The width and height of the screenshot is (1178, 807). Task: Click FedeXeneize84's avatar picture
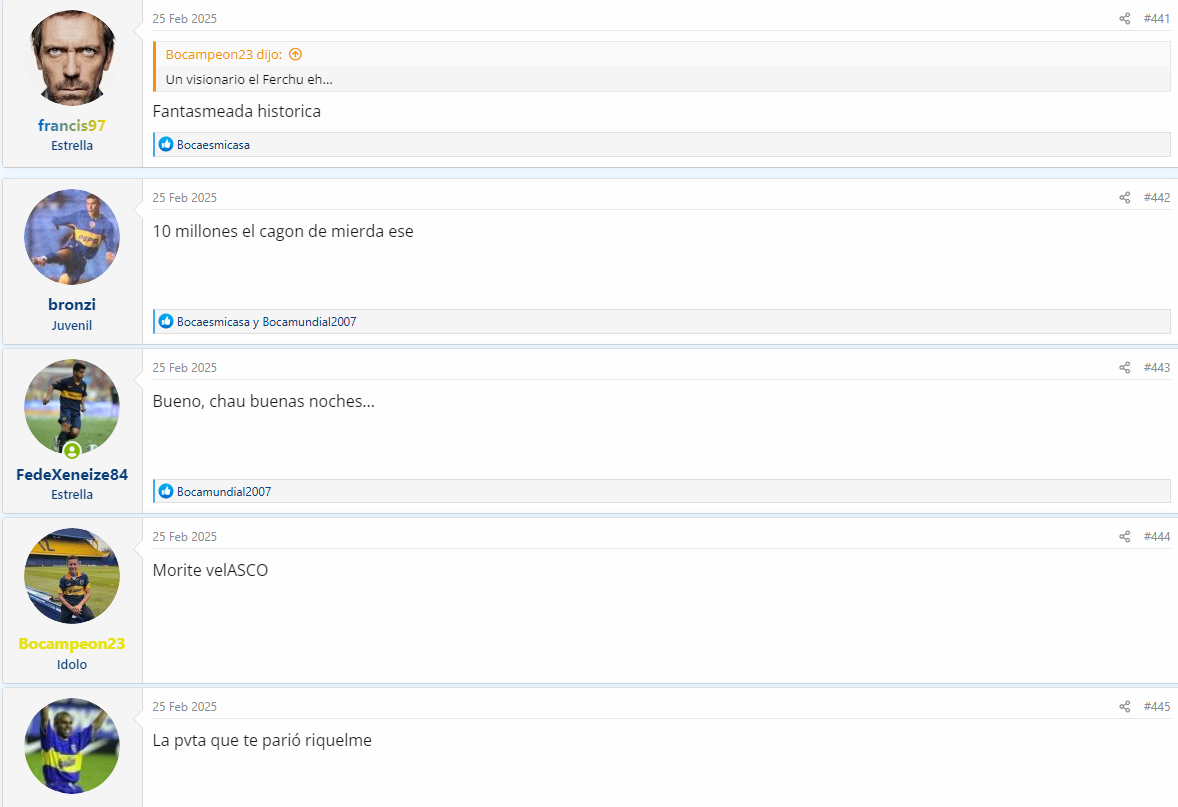(72, 407)
